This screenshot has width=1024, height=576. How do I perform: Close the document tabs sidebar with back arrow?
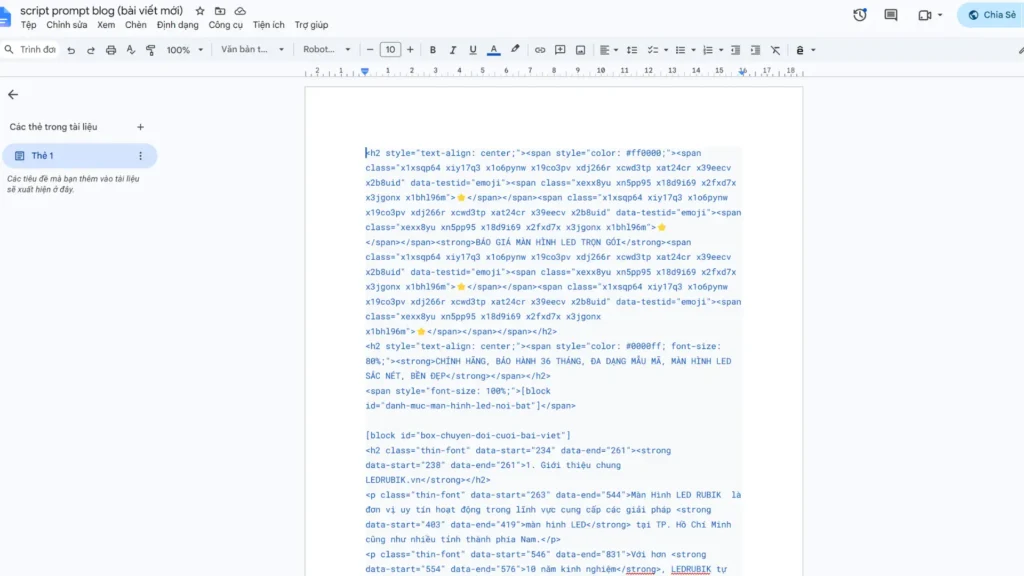tap(13, 95)
